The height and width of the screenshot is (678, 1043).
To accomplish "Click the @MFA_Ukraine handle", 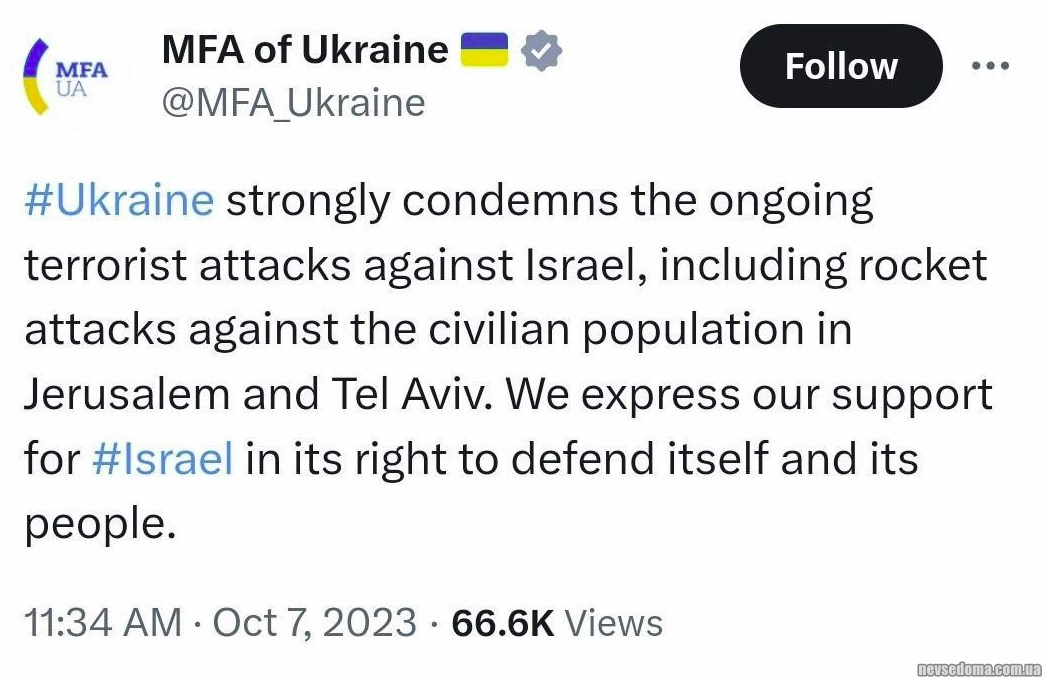I will click(293, 103).
